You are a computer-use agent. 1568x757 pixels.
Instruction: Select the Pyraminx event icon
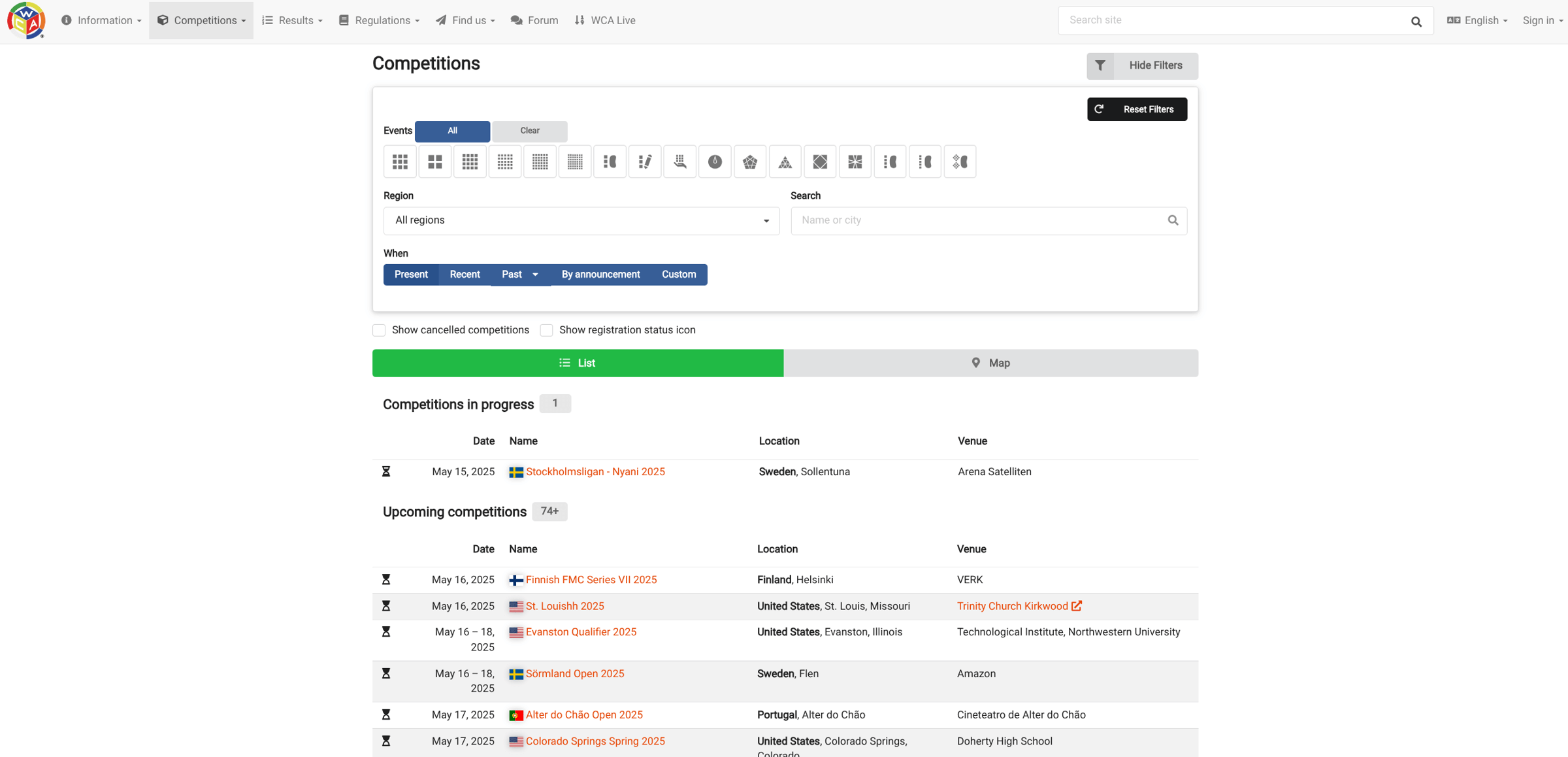(x=785, y=161)
